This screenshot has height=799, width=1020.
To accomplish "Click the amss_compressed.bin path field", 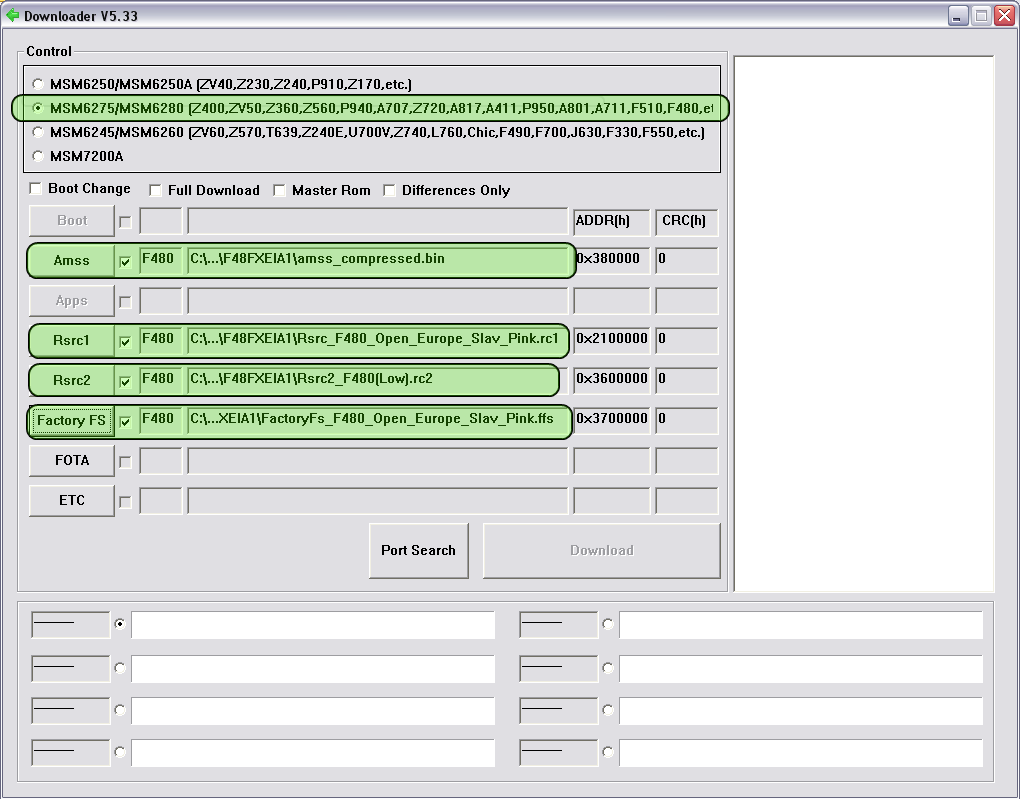I will pos(378,258).
